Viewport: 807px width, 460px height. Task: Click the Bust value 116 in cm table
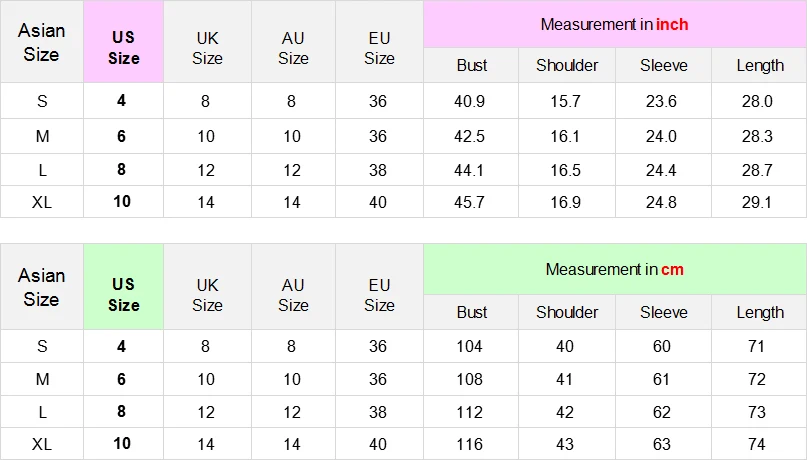pyautogui.click(x=470, y=444)
